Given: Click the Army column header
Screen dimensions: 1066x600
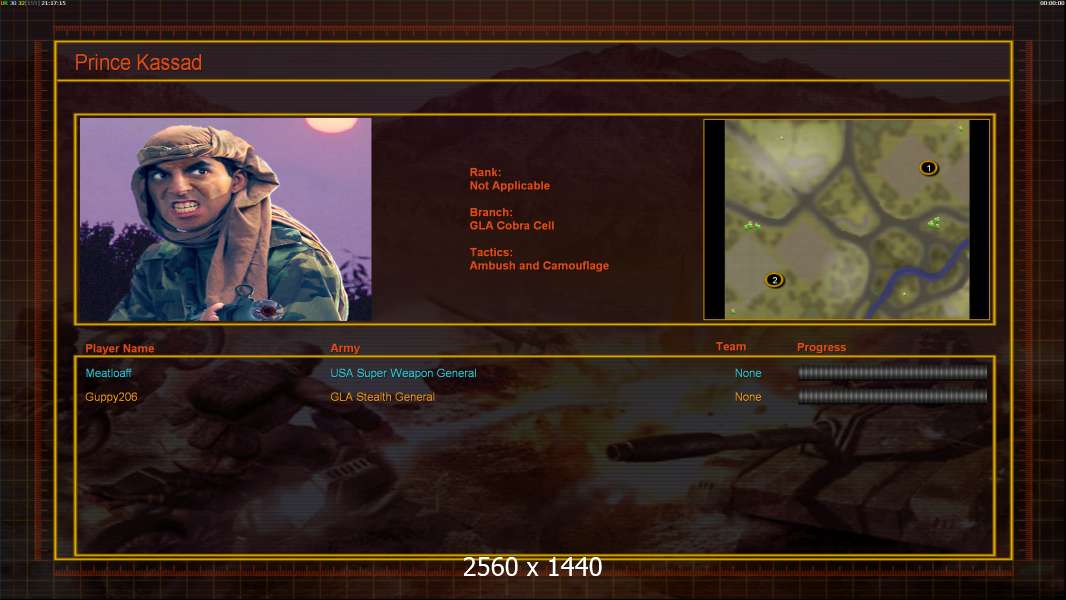Looking at the screenshot, I should click(x=345, y=348).
